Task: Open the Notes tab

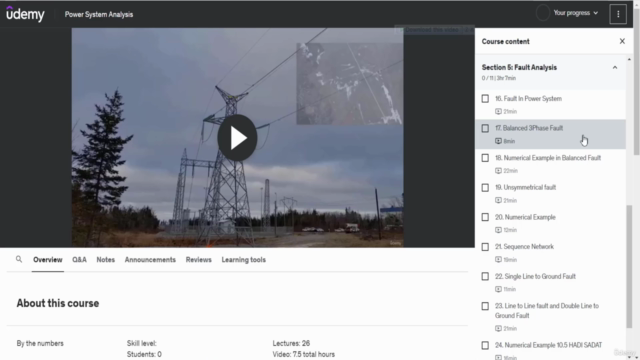Action: (x=105, y=260)
